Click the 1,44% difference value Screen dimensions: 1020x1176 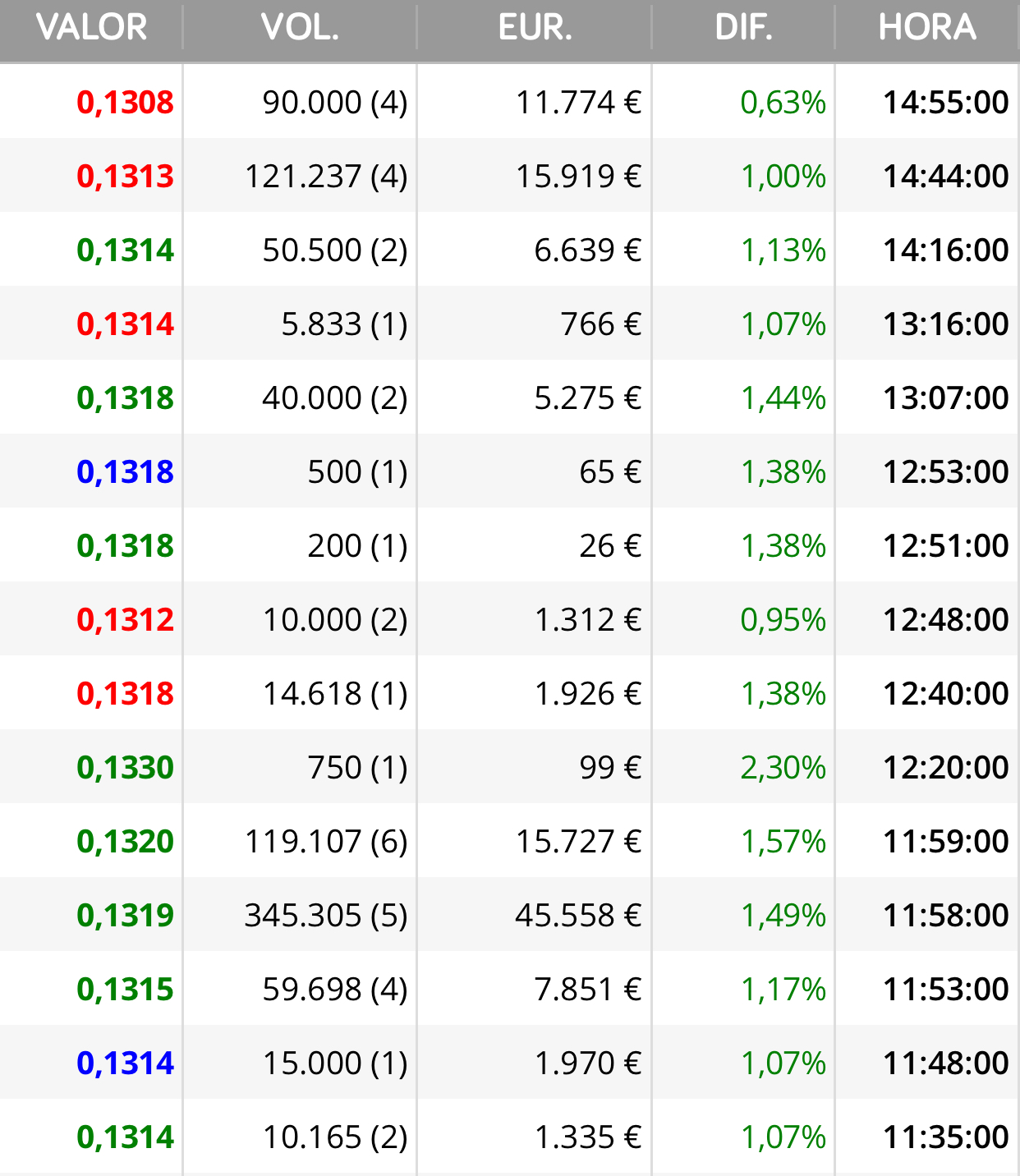(x=783, y=398)
